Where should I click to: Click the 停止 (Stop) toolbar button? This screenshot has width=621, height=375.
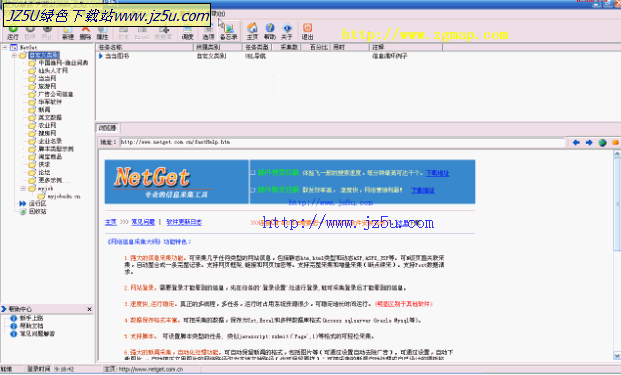point(47,32)
